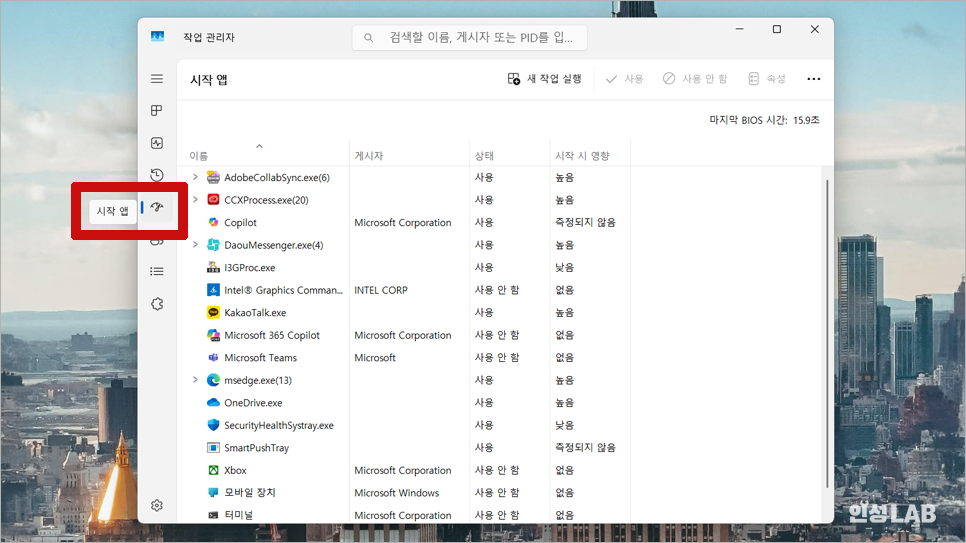Click 낮음 impact in I3GProc.exe row
The image size is (966, 543).
click(x=564, y=267)
